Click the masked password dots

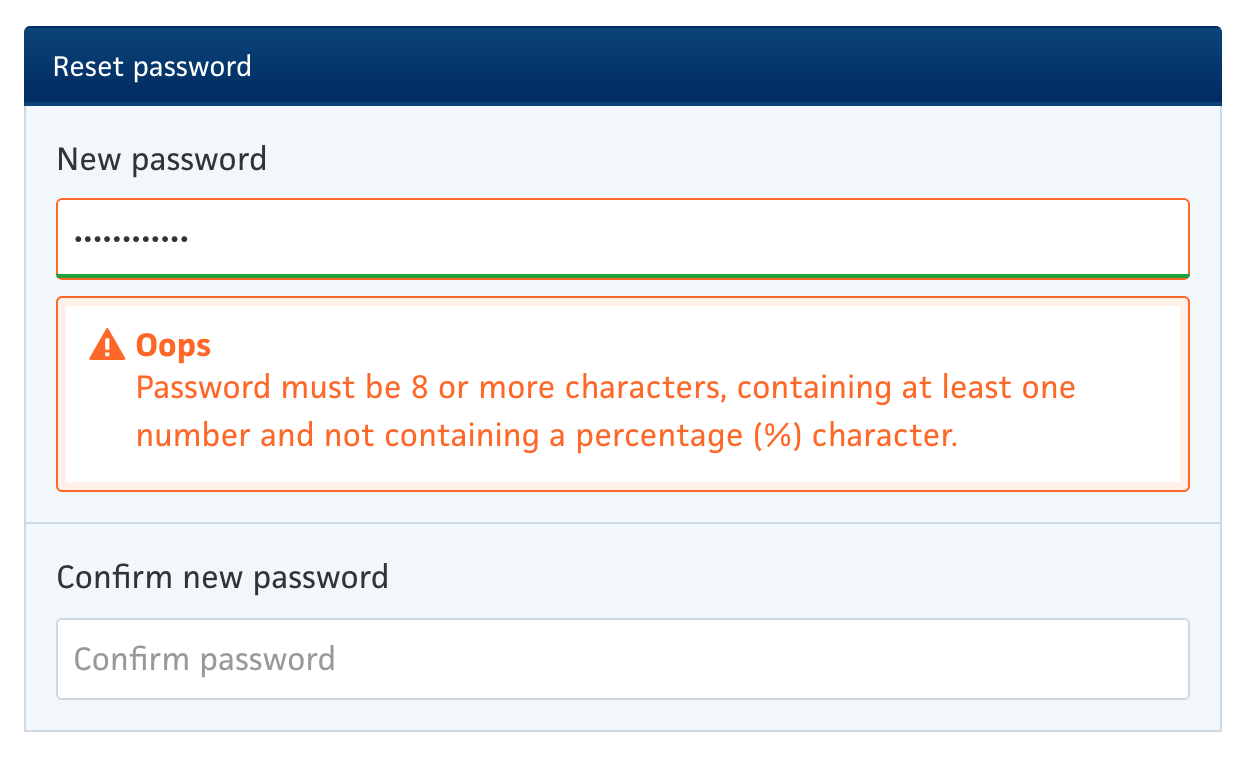pyautogui.click(x=131, y=240)
